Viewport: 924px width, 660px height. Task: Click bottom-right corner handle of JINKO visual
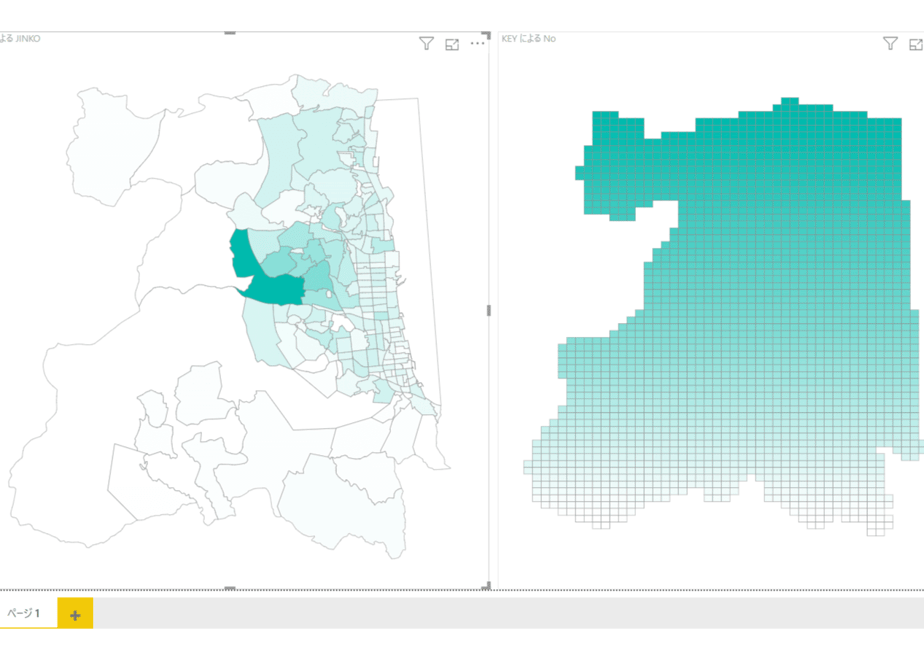[487, 586]
